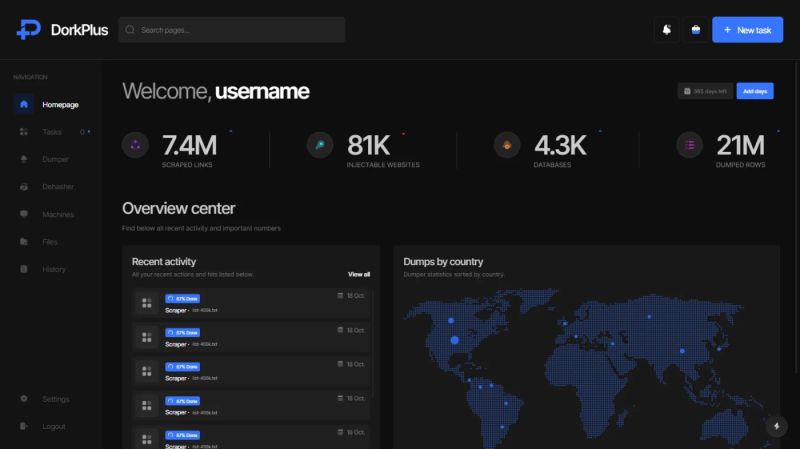Select the 7.4M scraped links value
Viewport: 800px width, 449px height.
[189, 145]
